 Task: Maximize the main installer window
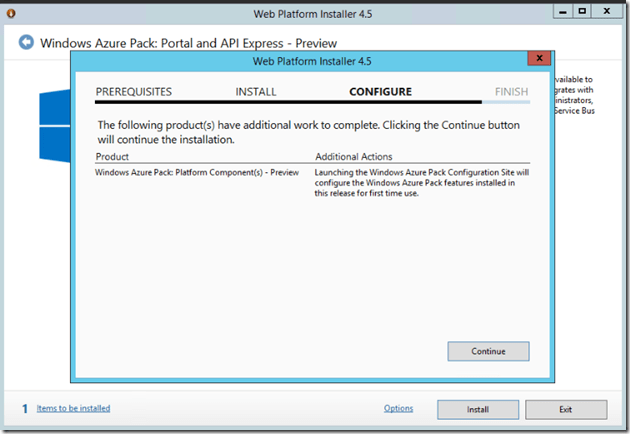coord(582,11)
